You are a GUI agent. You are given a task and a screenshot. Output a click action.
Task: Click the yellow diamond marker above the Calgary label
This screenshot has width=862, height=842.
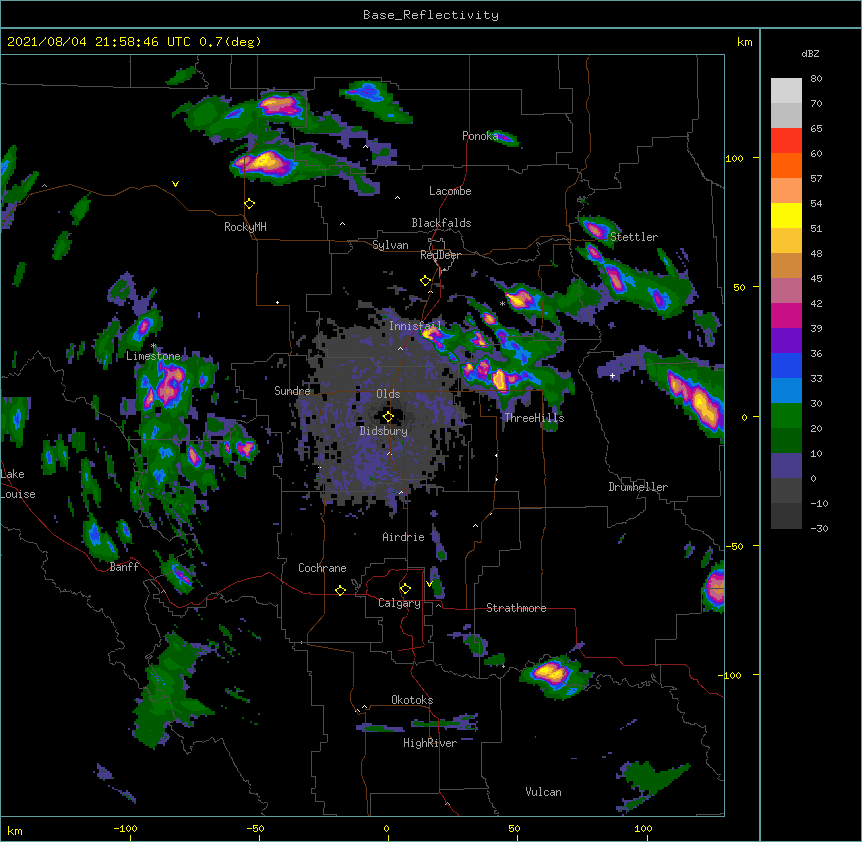pos(405,589)
